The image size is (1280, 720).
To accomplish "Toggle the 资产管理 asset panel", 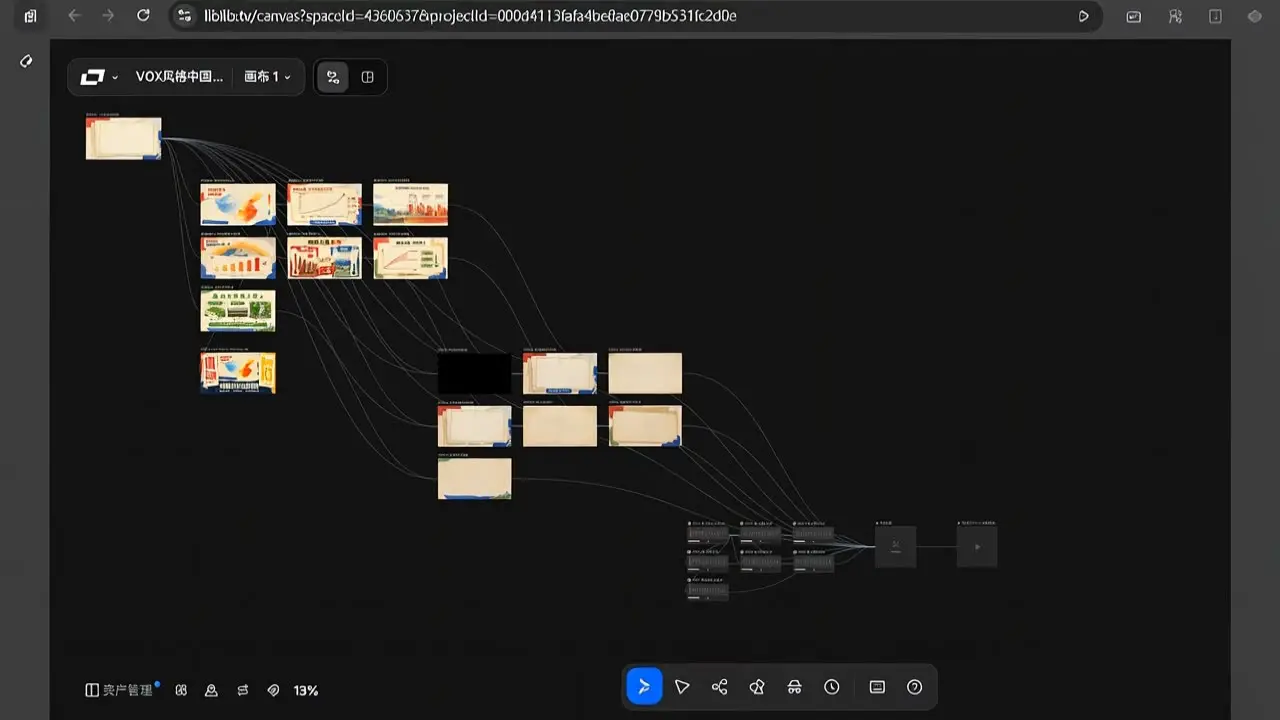I will 120,690.
